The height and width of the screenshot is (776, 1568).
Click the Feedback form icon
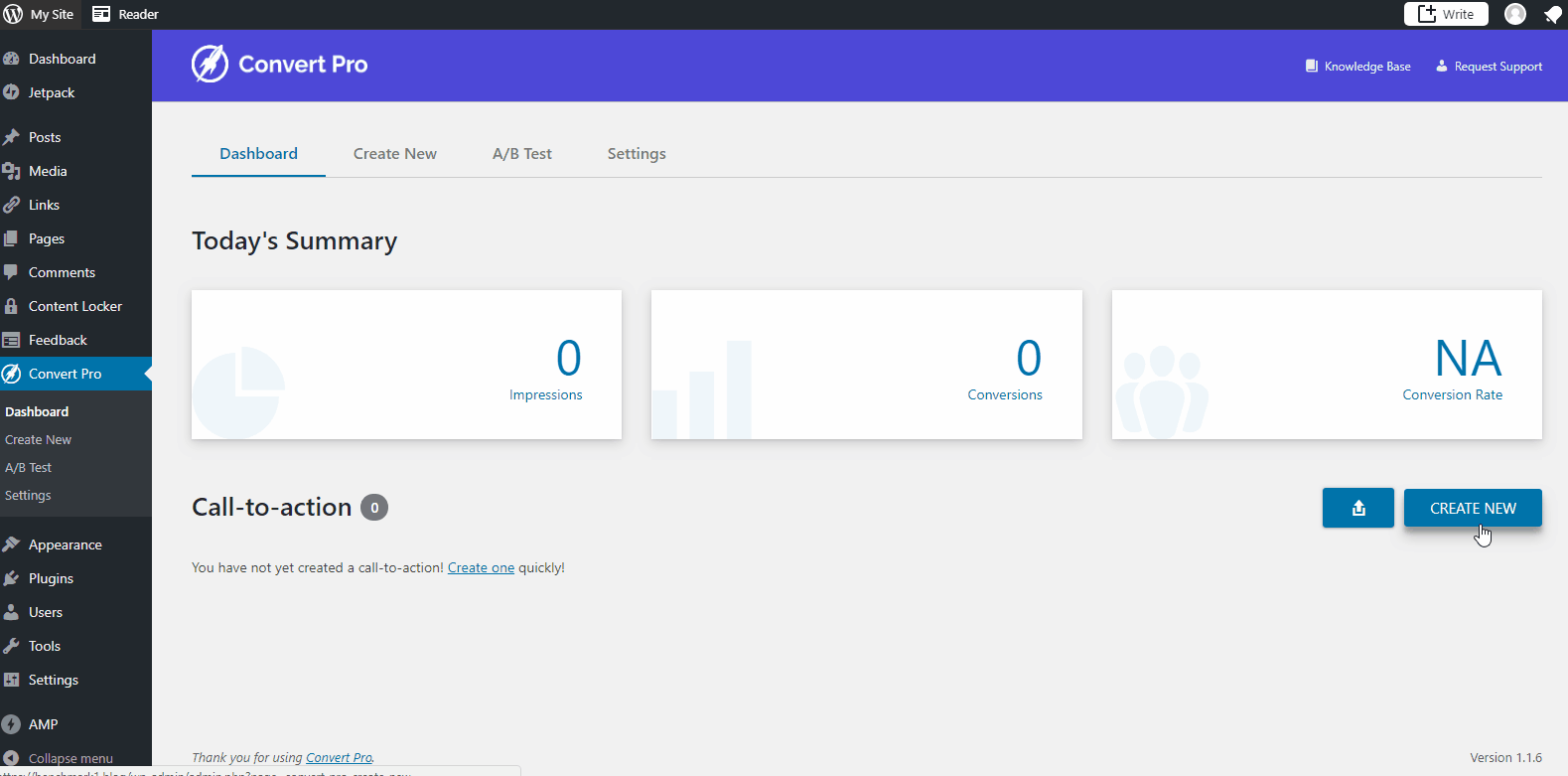(11, 340)
